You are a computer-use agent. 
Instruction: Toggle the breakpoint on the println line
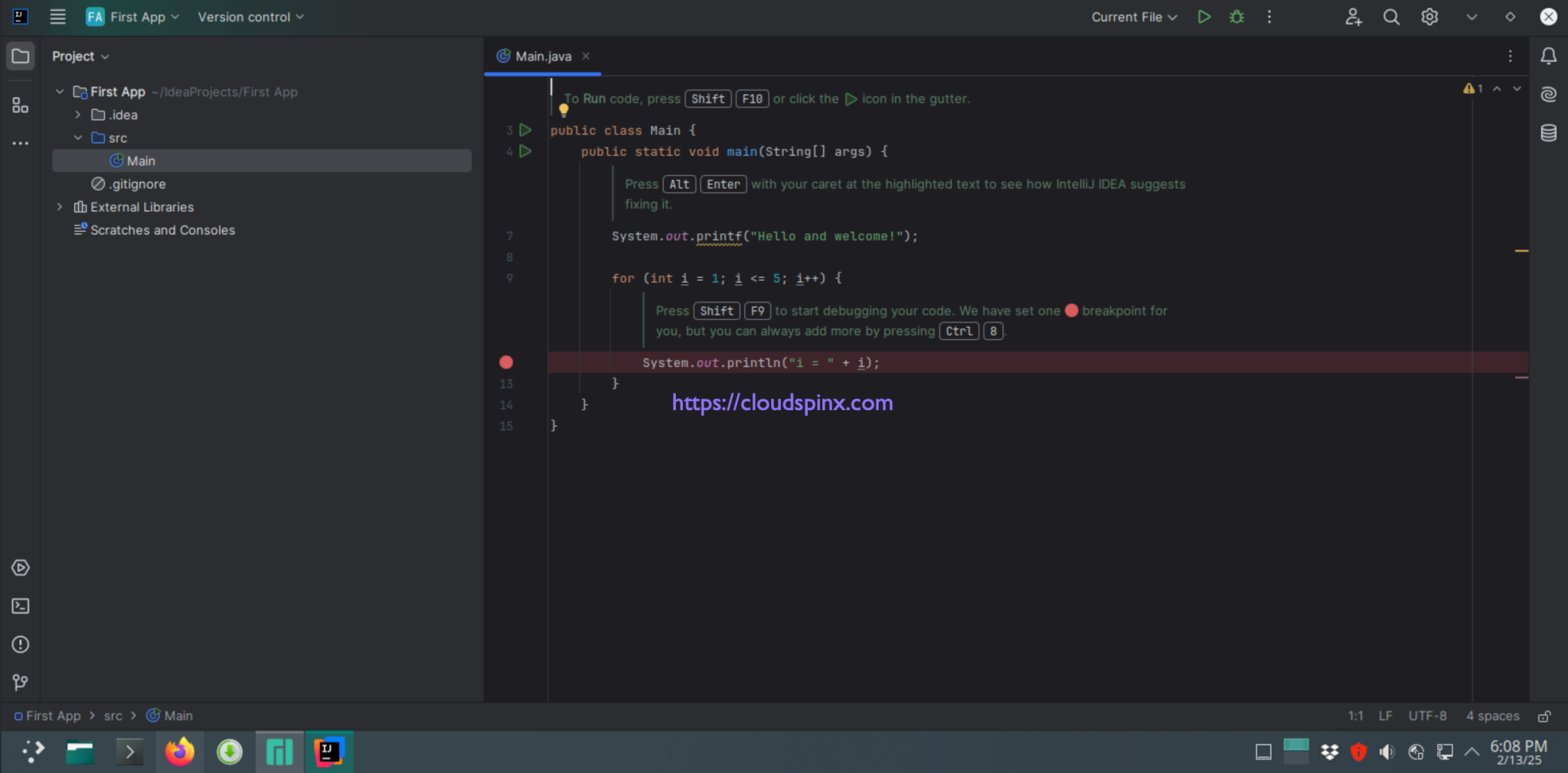[506, 361]
